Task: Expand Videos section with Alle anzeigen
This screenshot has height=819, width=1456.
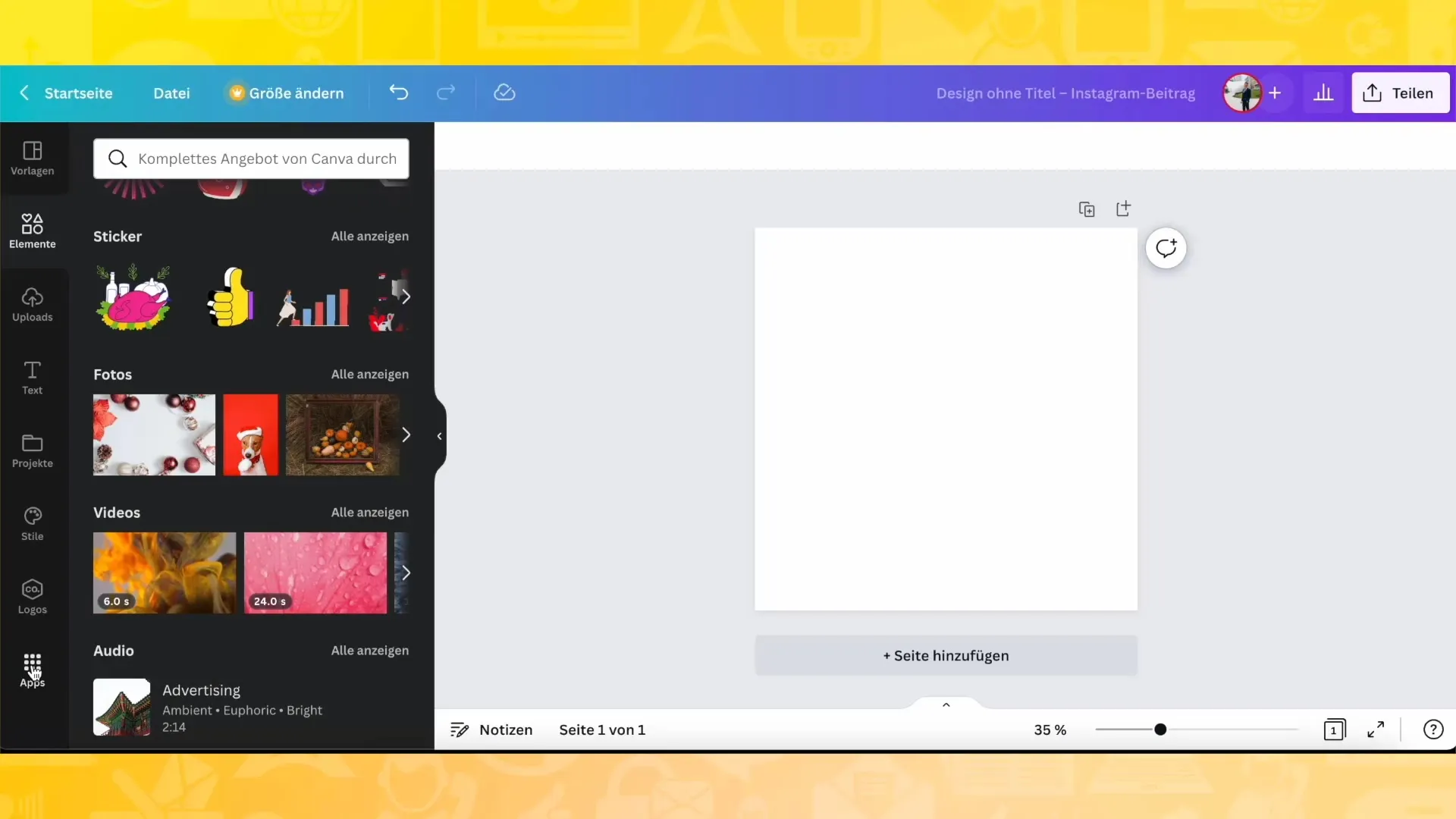Action: point(370,512)
